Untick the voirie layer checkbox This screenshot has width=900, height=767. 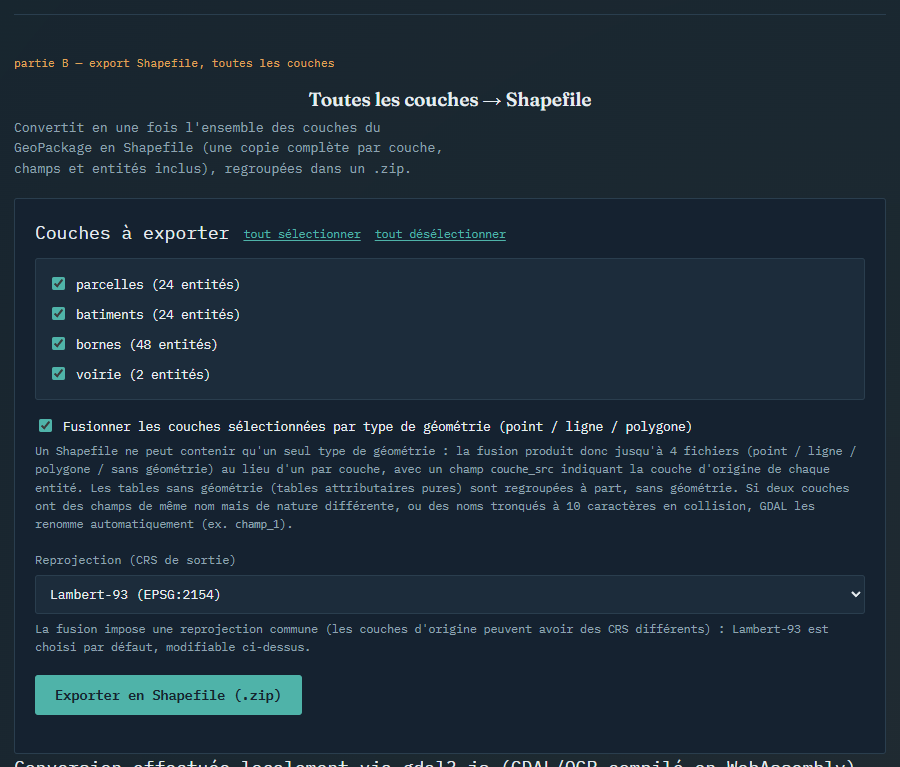point(59,374)
